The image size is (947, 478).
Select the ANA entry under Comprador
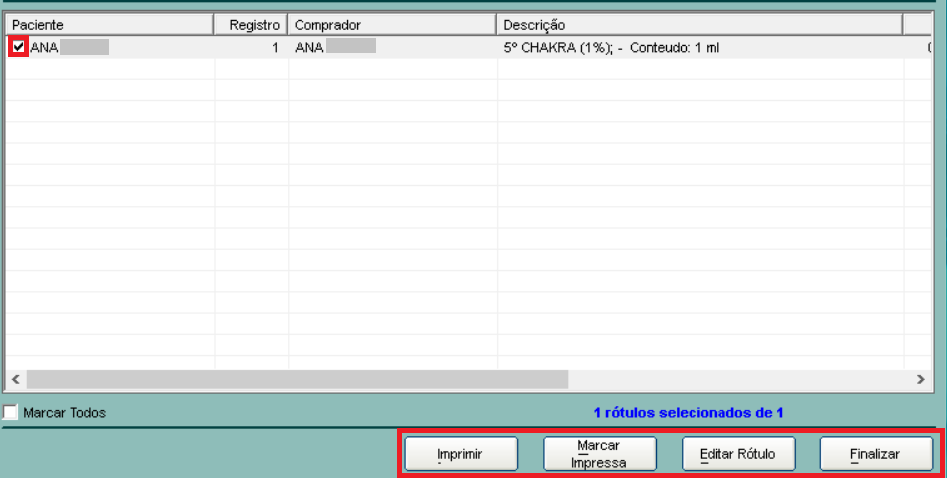point(335,47)
